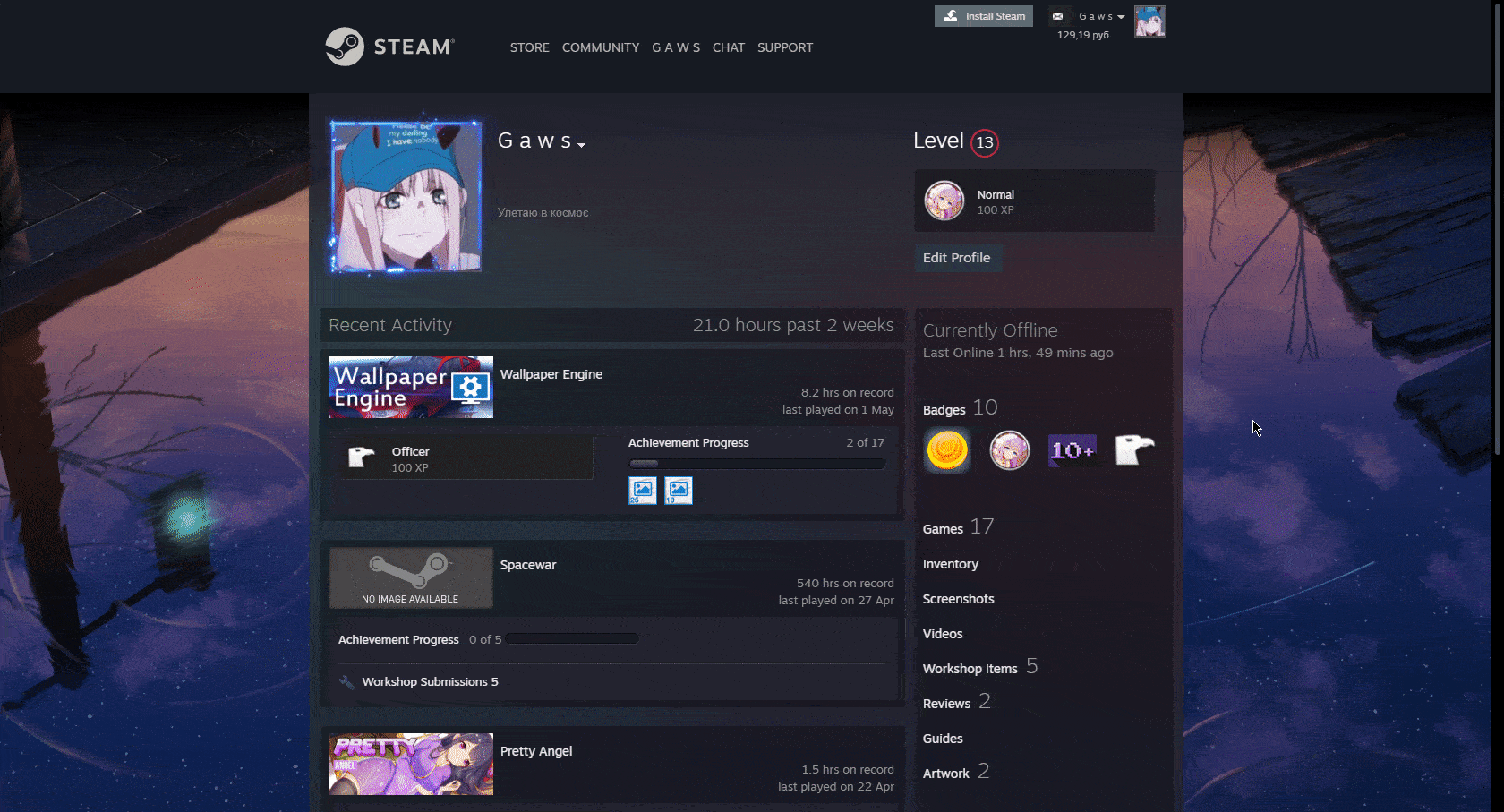
Task: Click the Edit Profile button
Action: point(958,258)
